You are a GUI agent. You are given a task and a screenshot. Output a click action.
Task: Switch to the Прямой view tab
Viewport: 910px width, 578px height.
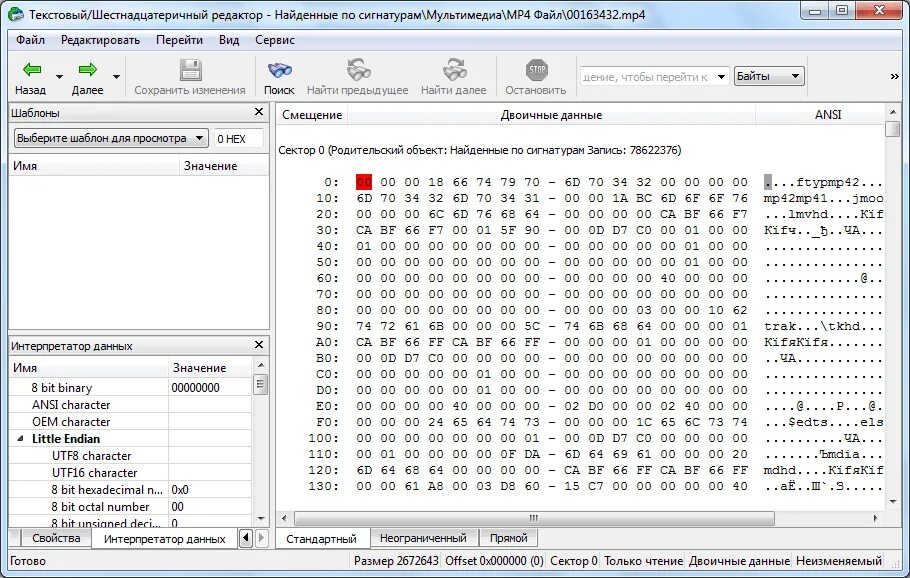point(508,538)
